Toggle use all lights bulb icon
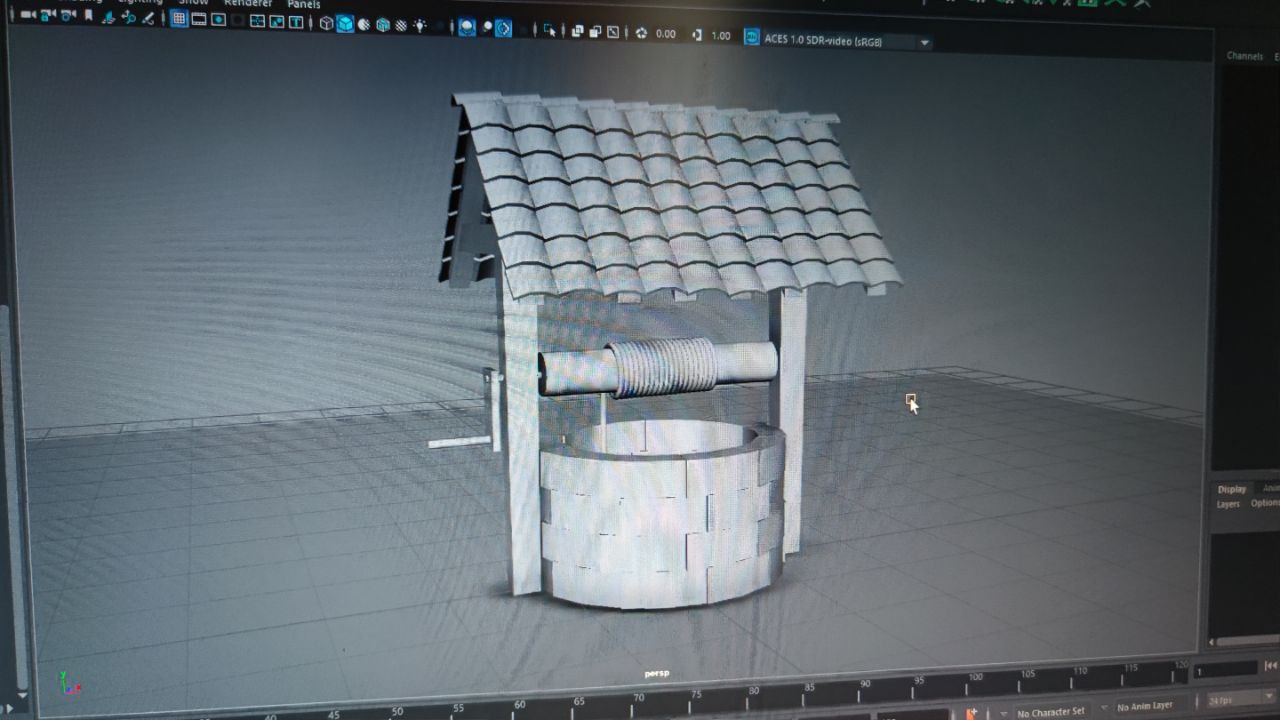The height and width of the screenshot is (720, 1280). click(x=420, y=25)
